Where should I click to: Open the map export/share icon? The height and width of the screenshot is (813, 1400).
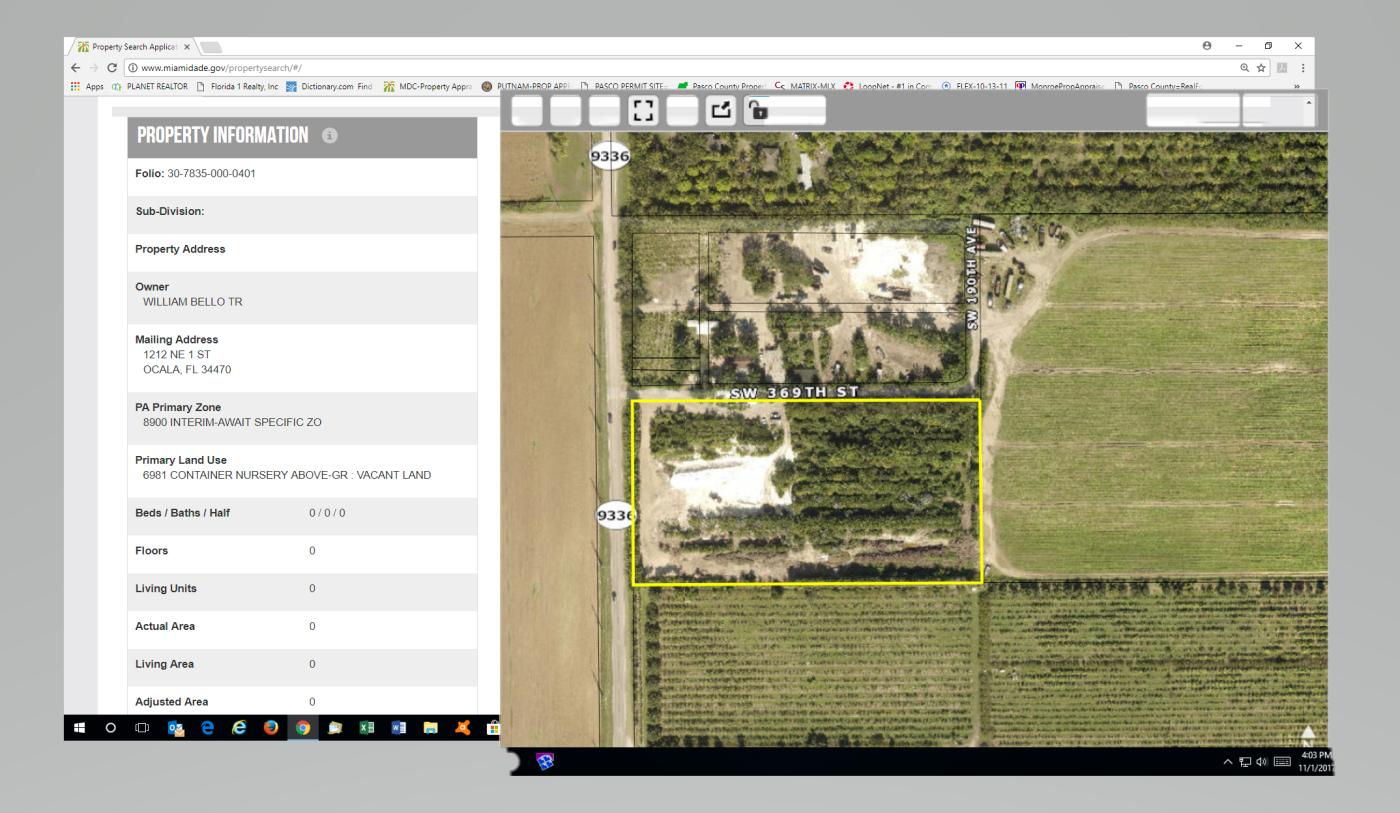[x=720, y=110]
